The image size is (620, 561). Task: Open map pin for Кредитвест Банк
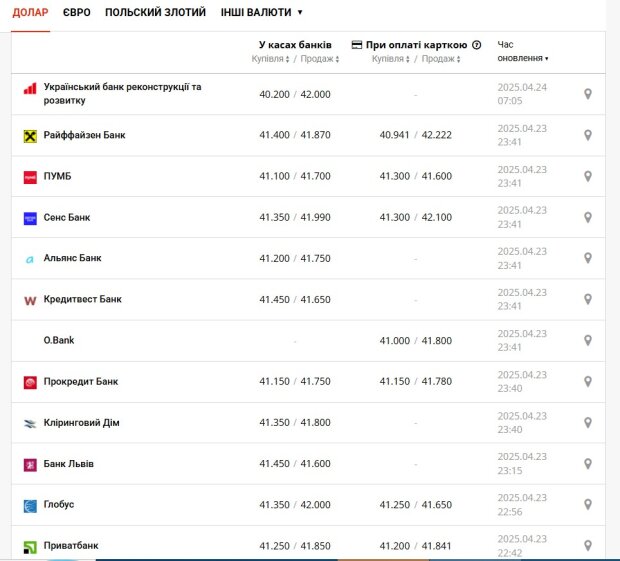coord(588,299)
